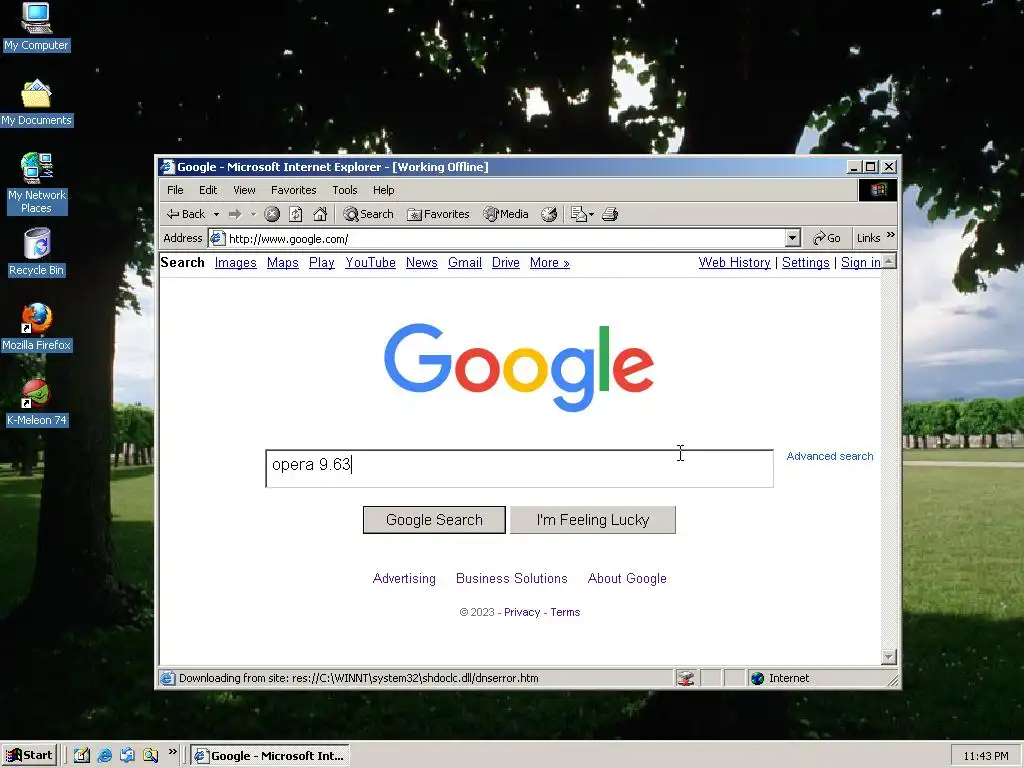The height and width of the screenshot is (768, 1024).
Task: Open the News link
Action: click(422, 263)
